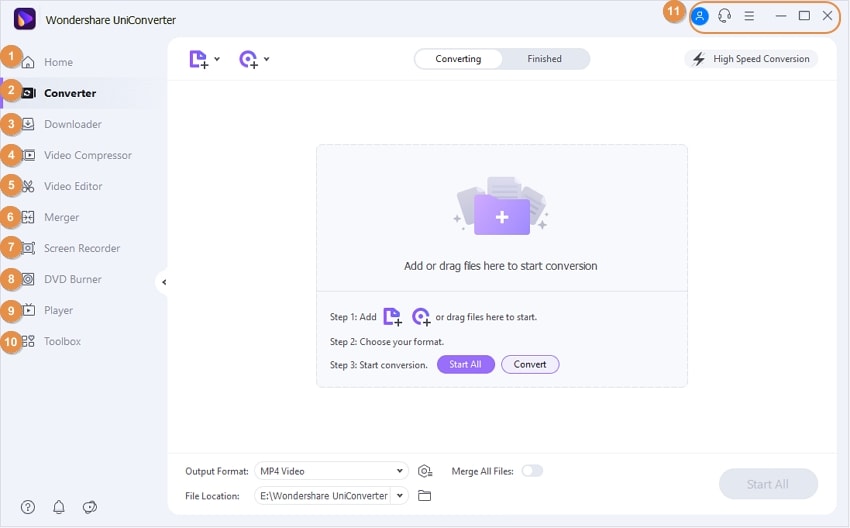The image size is (850, 528).
Task: Switch to the Converting tab
Action: pos(458,59)
